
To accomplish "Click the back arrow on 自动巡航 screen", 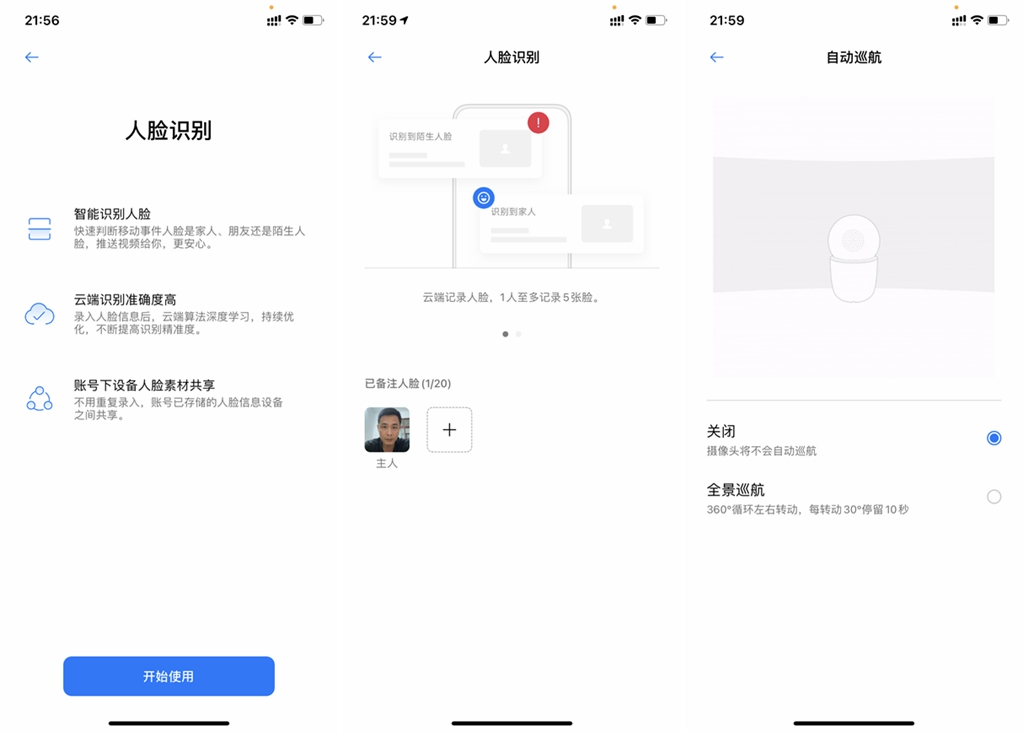I will [x=716, y=57].
